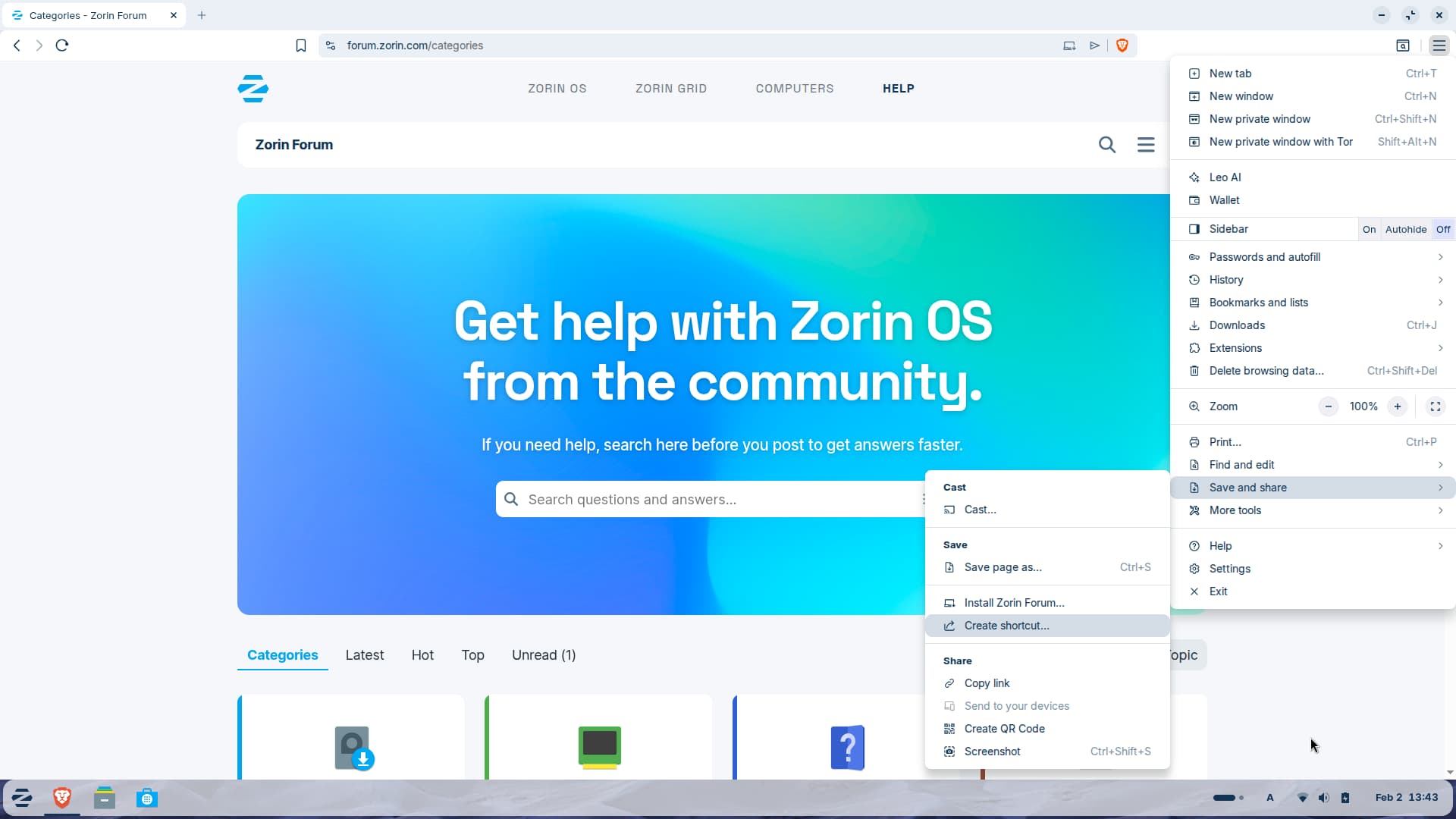The height and width of the screenshot is (819, 1456).
Task: Open the Zorin Forum hamburger menu
Action: click(x=1146, y=145)
